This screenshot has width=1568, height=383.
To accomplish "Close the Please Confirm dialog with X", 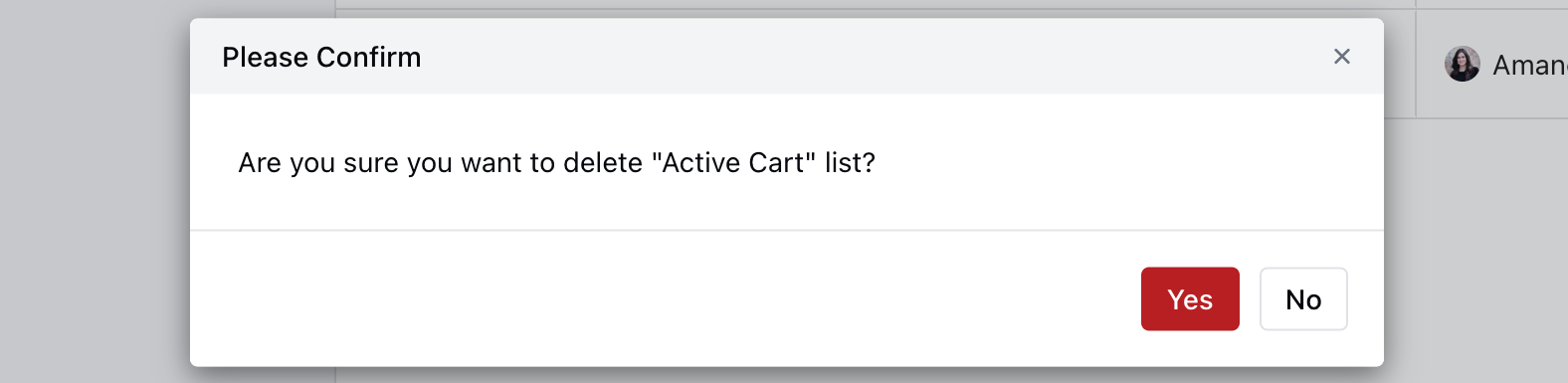I will click(1341, 57).
